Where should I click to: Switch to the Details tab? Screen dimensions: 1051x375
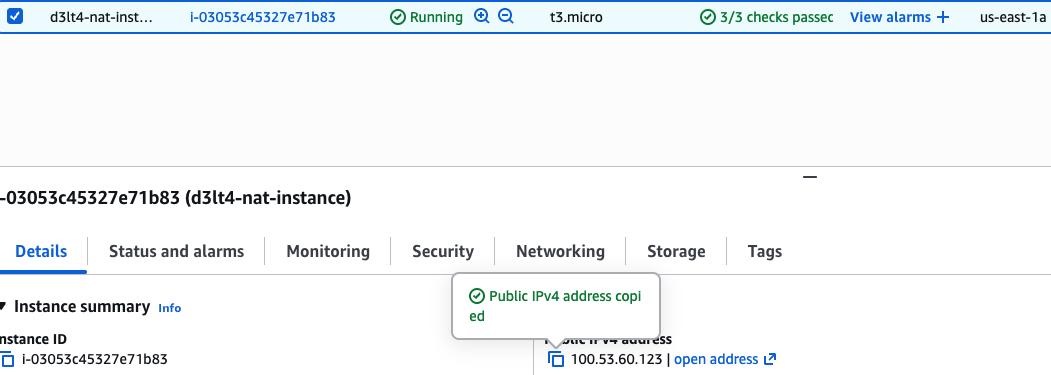pos(41,252)
